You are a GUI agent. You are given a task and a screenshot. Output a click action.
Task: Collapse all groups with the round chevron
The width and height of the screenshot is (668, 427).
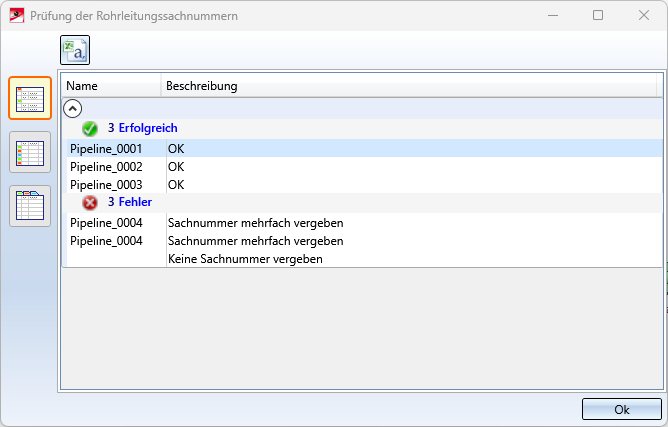[x=72, y=109]
